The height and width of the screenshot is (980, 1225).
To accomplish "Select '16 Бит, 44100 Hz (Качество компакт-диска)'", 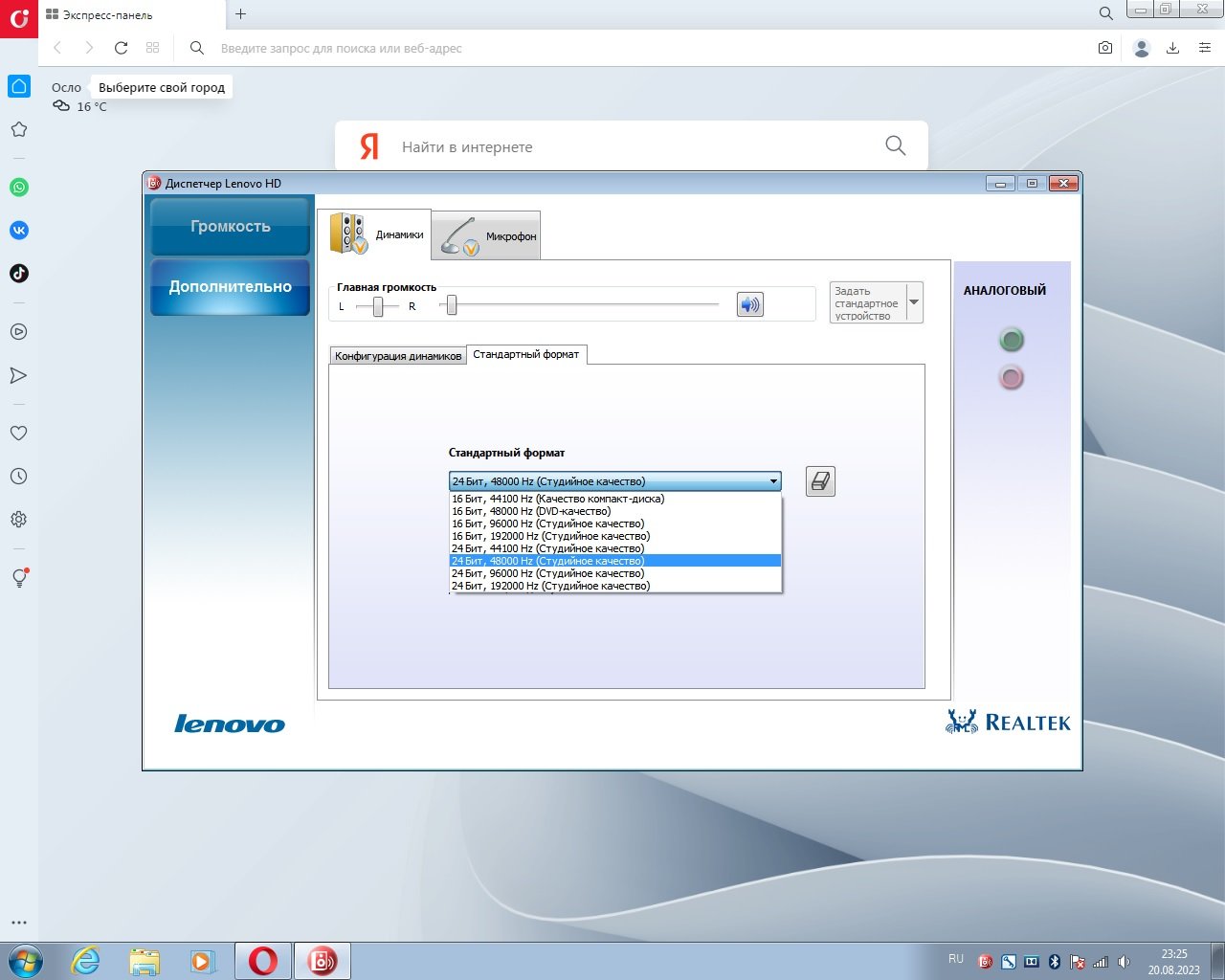I will (x=615, y=499).
